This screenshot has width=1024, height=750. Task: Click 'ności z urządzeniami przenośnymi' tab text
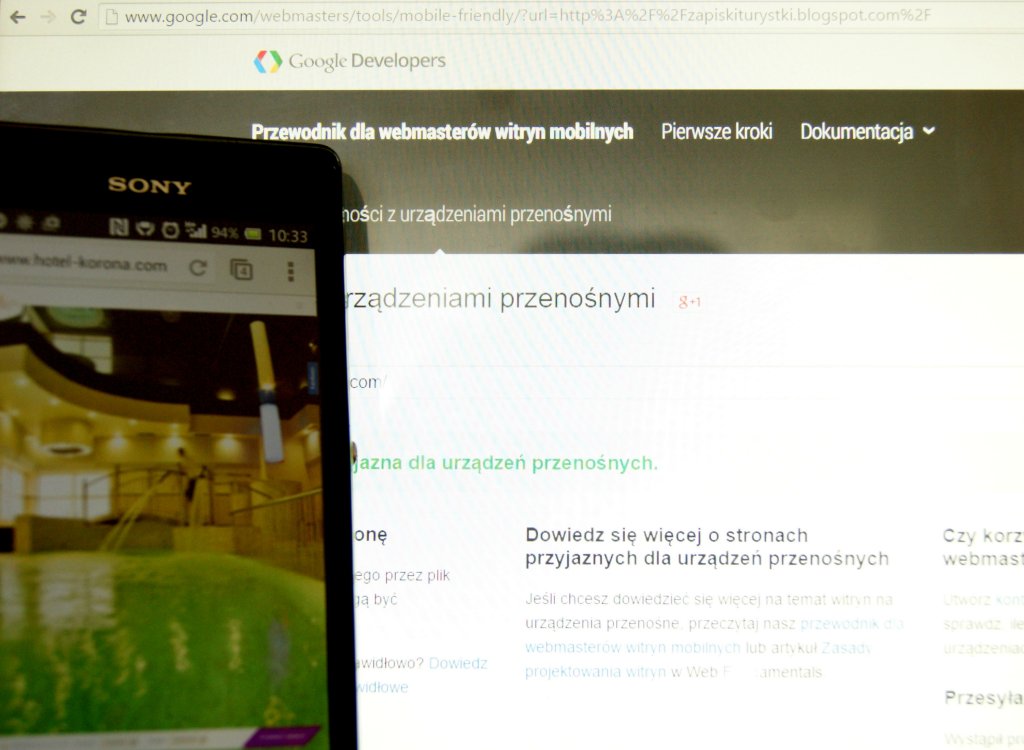(478, 214)
